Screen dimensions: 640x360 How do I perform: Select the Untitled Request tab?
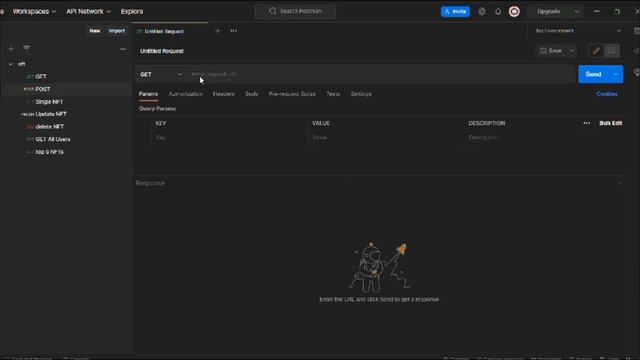click(x=170, y=31)
